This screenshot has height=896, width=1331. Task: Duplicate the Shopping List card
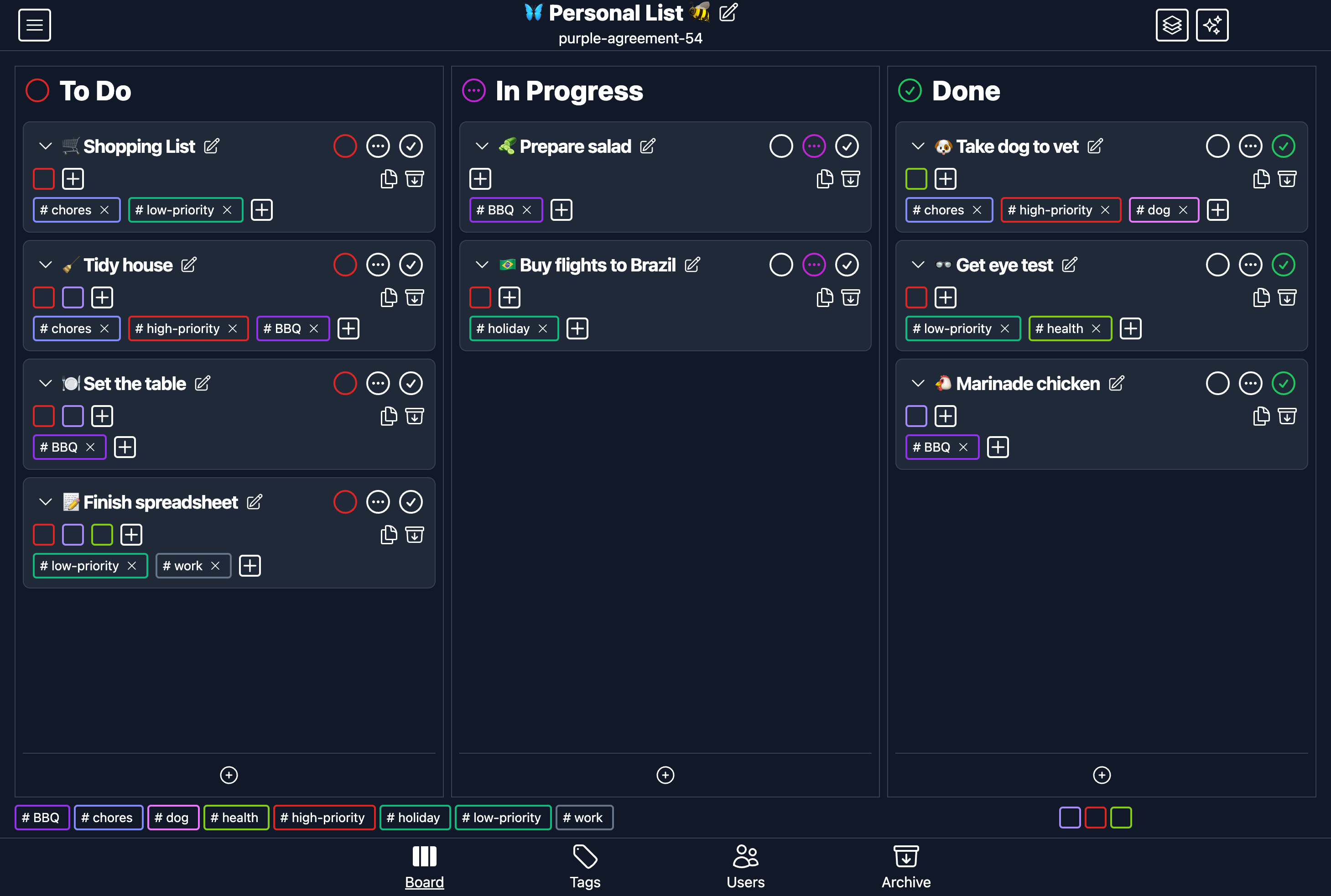389,179
